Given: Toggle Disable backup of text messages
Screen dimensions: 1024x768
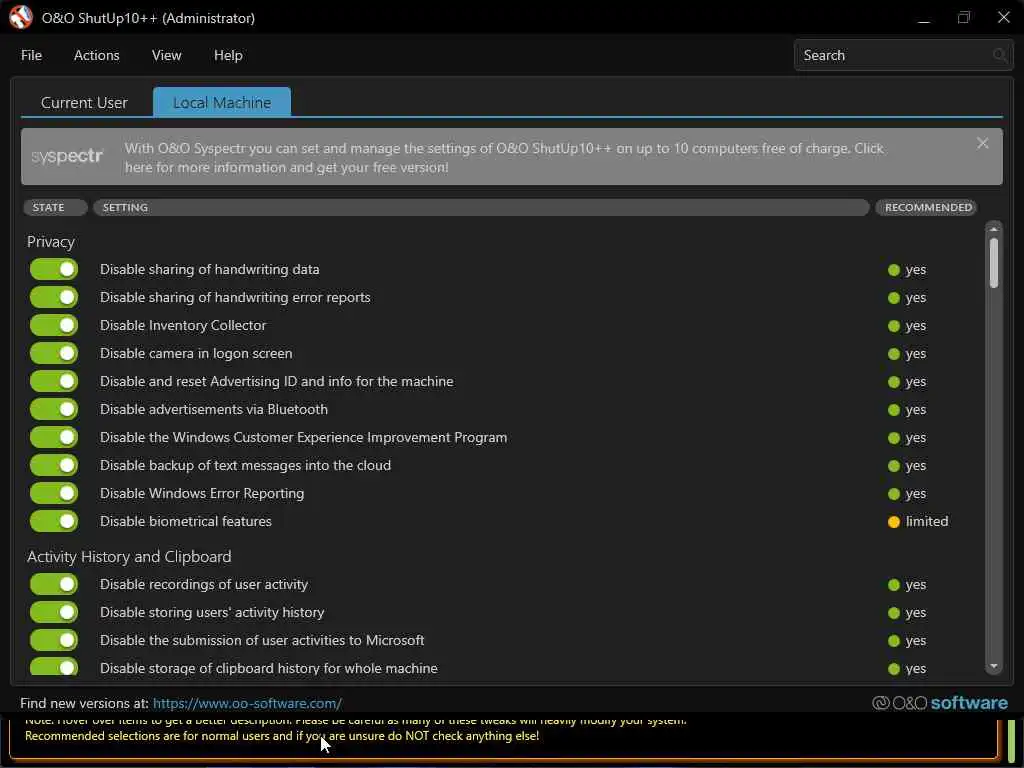Looking at the screenshot, I should (x=54, y=465).
